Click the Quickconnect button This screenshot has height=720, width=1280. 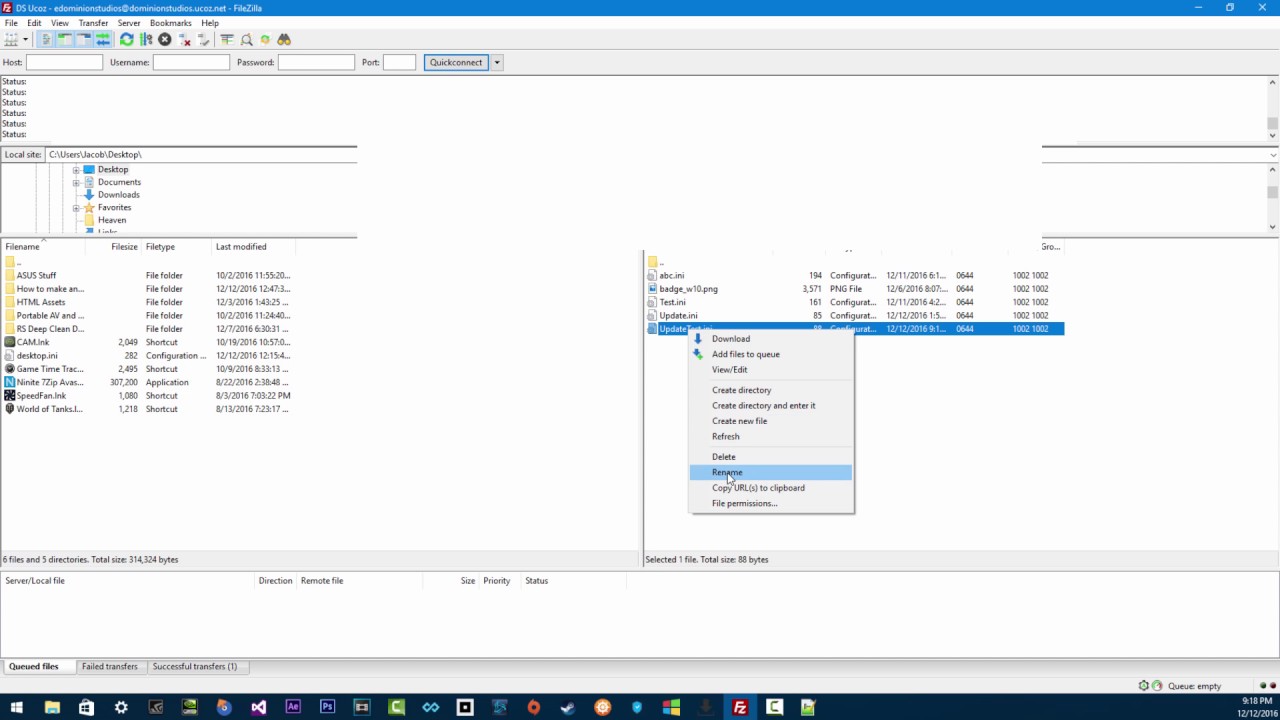(x=456, y=62)
